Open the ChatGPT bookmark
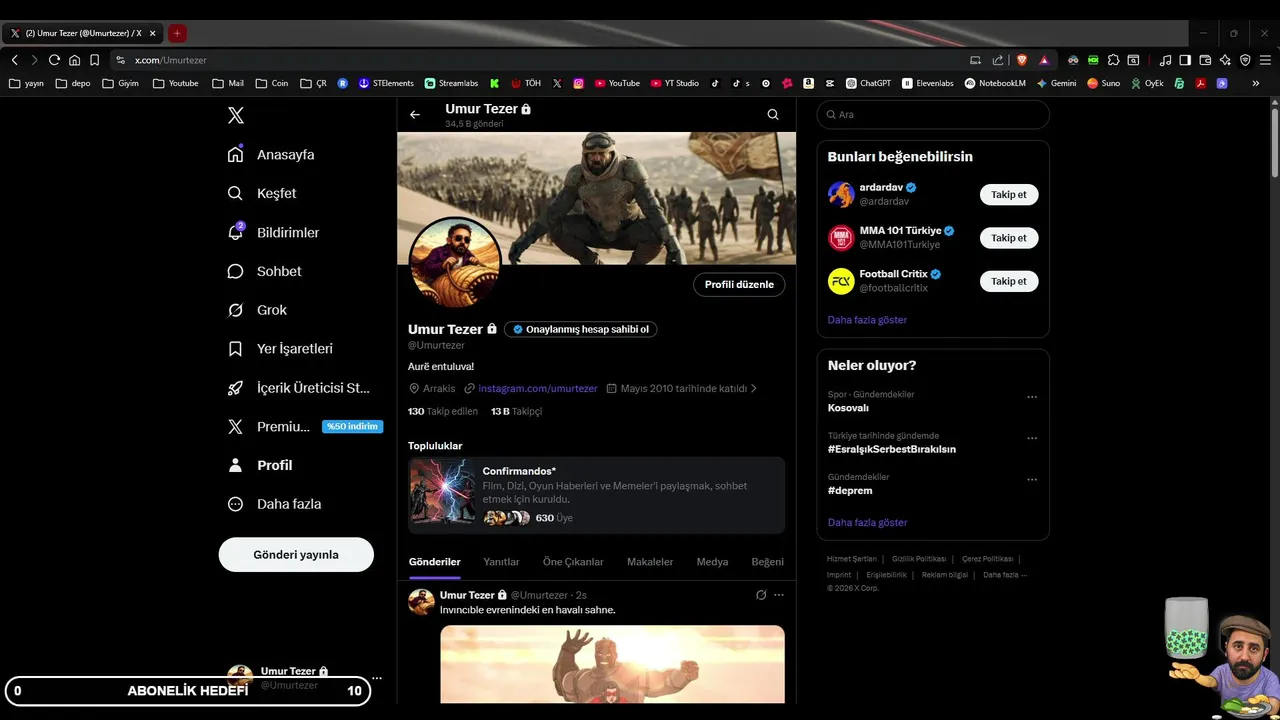Image resolution: width=1280 pixels, height=720 pixels. (x=868, y=84)
